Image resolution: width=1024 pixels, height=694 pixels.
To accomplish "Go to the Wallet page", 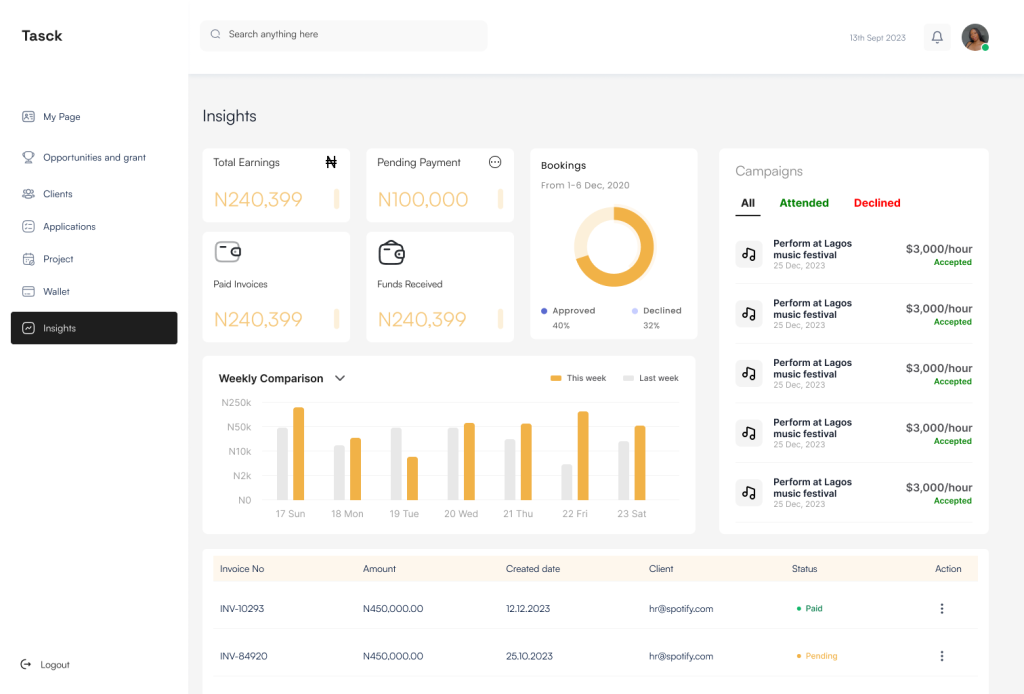I will coord(56,292).
